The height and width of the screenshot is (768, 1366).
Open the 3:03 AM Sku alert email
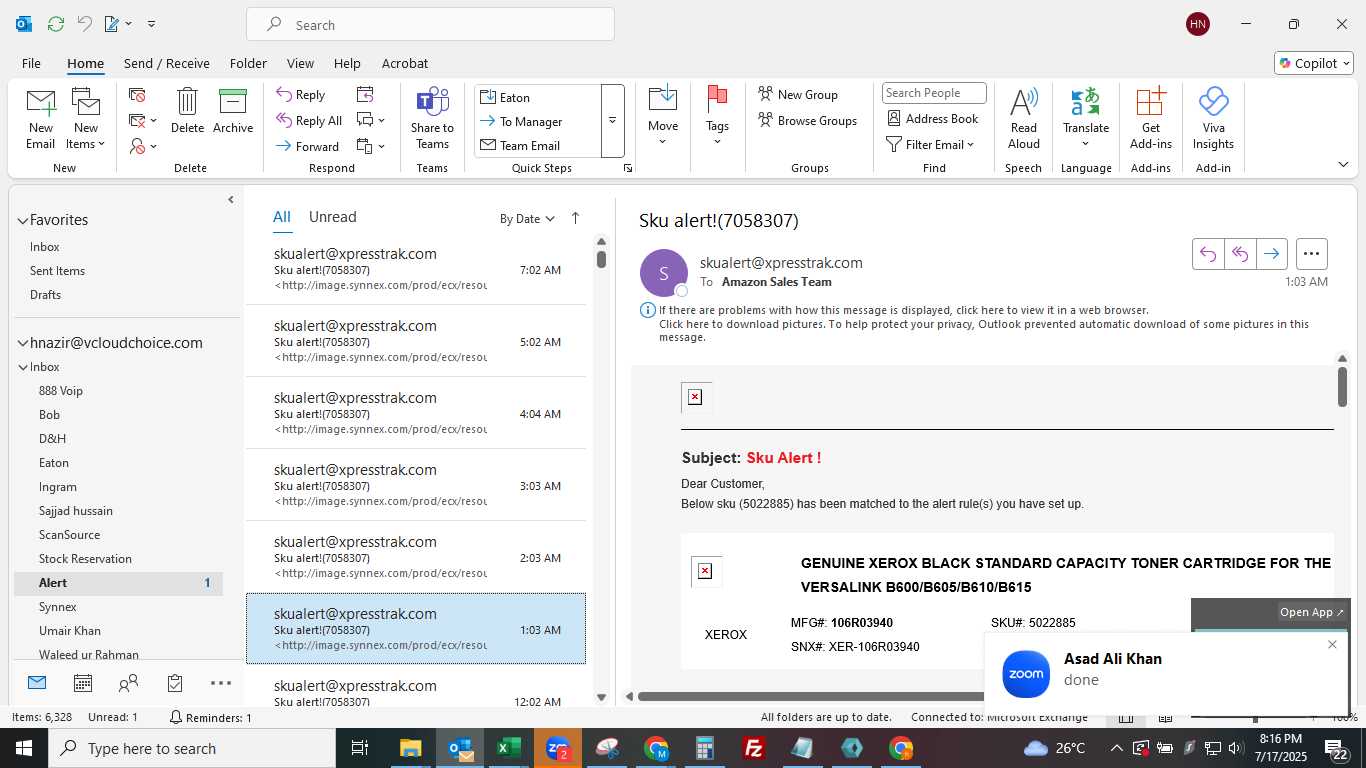(x=416, y=485)
